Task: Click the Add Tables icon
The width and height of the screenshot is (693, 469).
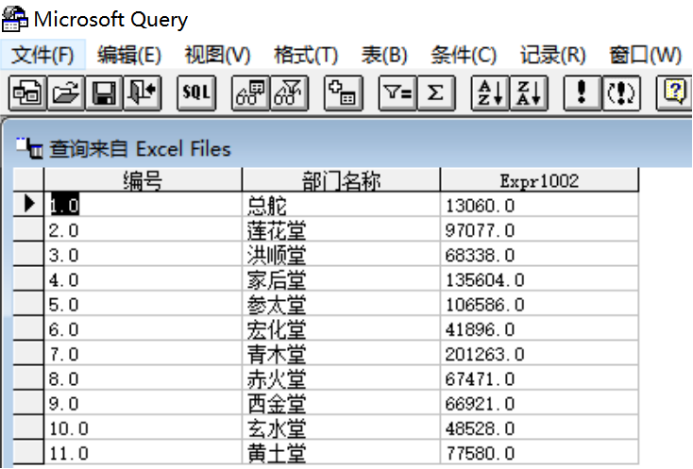Action: point(343,93)
